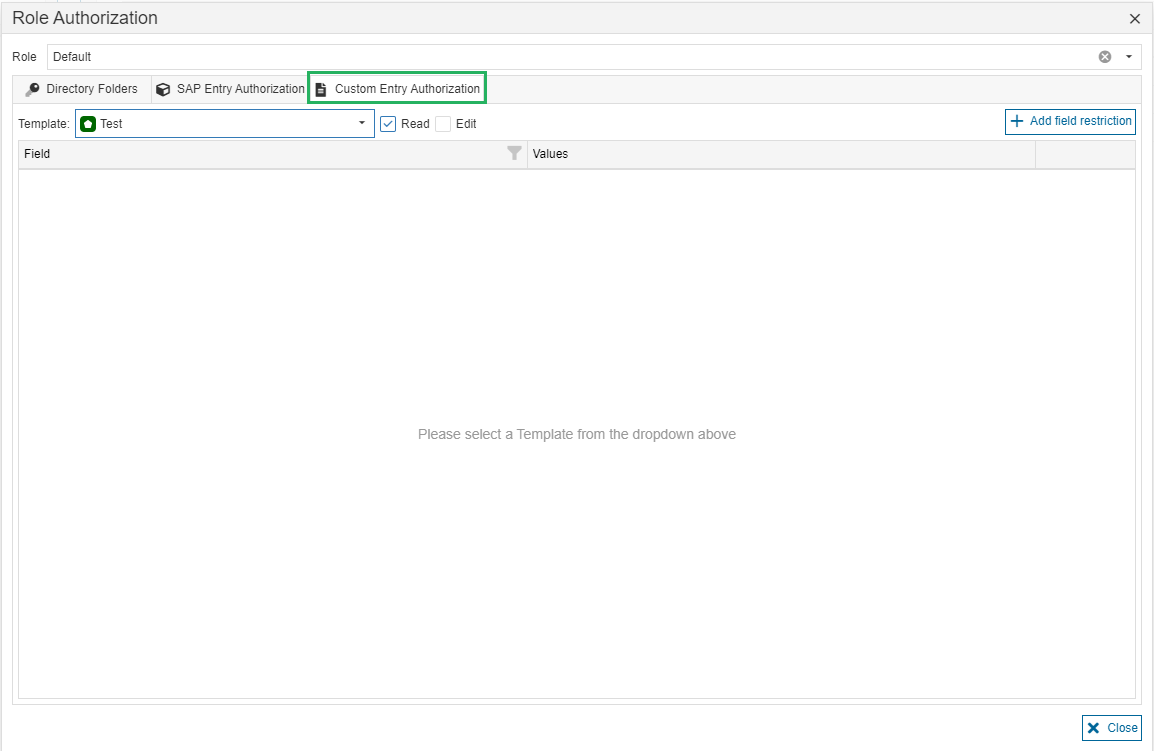Click the clear icon in Role field
The image size is (1154, 751).
point(1105,57)
